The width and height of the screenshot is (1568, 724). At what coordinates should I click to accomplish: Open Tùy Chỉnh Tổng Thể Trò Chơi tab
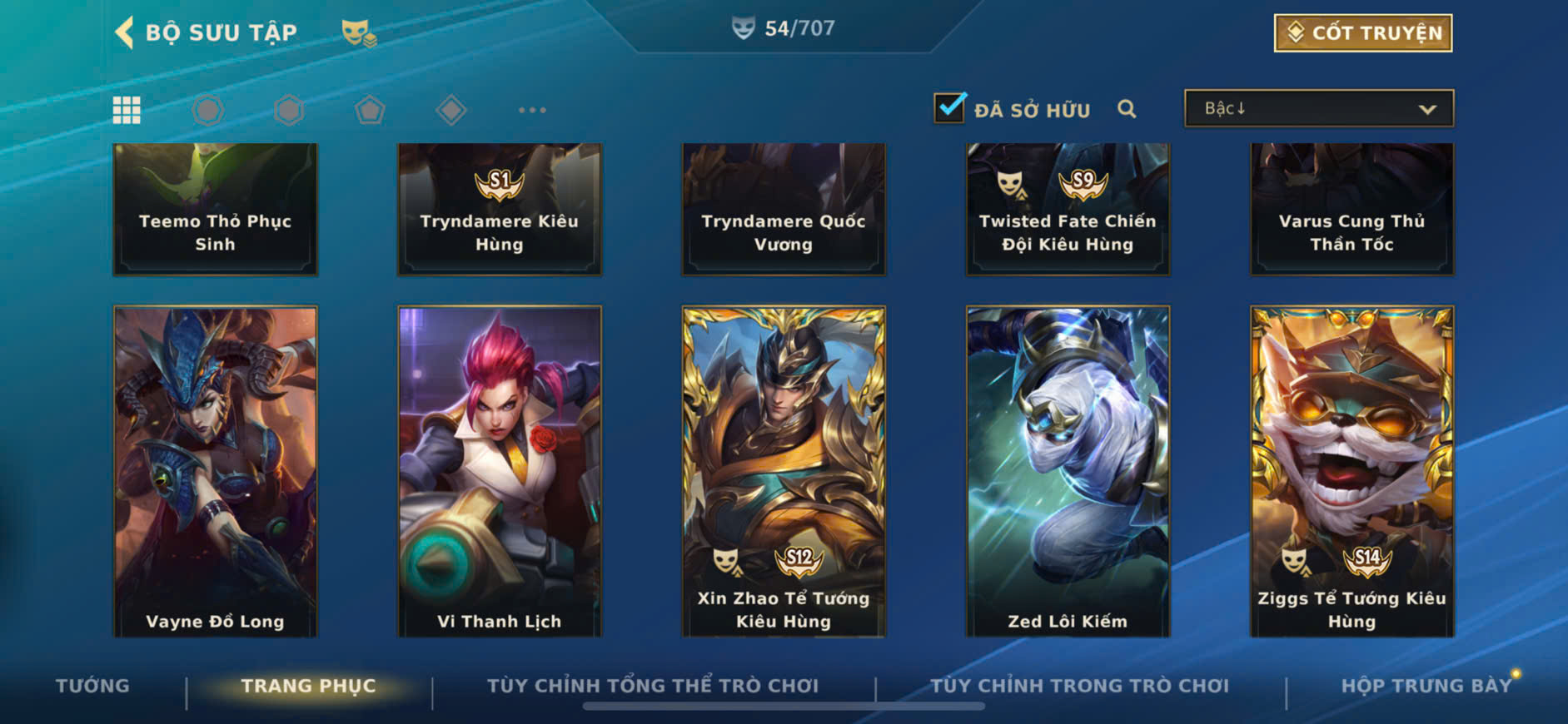[x=653, y=686]
